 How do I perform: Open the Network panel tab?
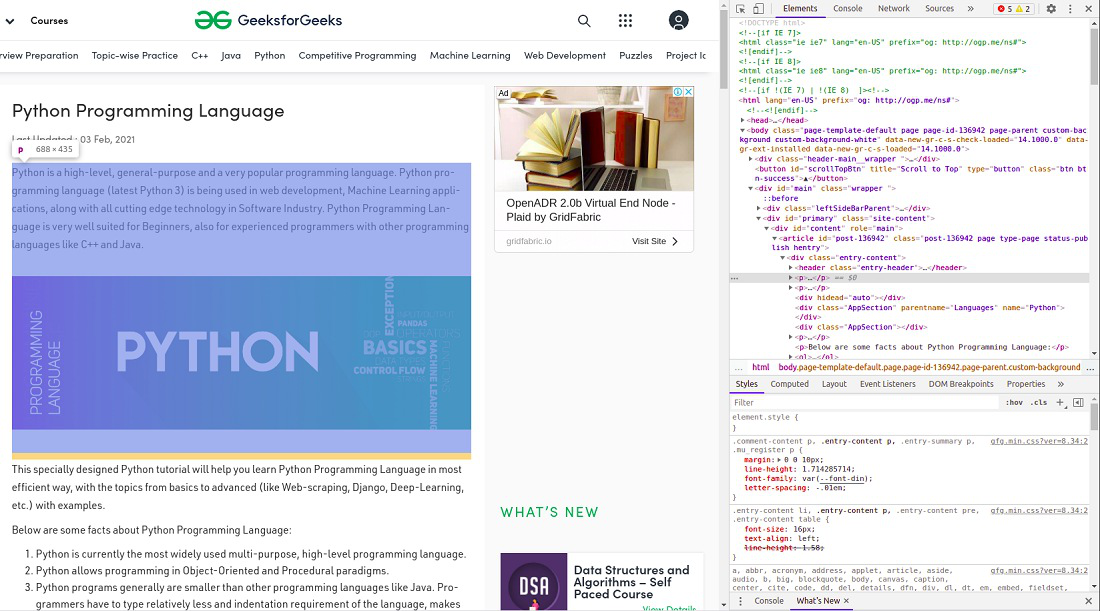click(x=893, y=8)
